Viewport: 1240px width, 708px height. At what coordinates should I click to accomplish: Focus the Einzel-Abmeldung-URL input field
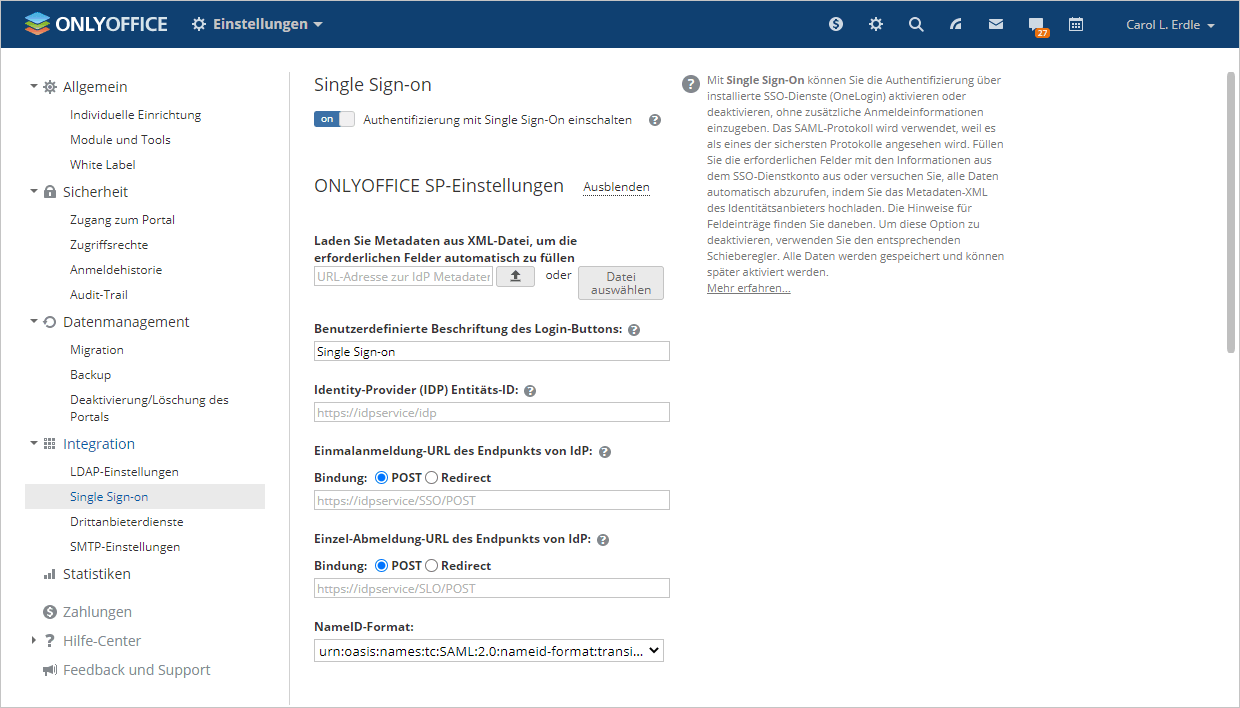coord(492,588)
